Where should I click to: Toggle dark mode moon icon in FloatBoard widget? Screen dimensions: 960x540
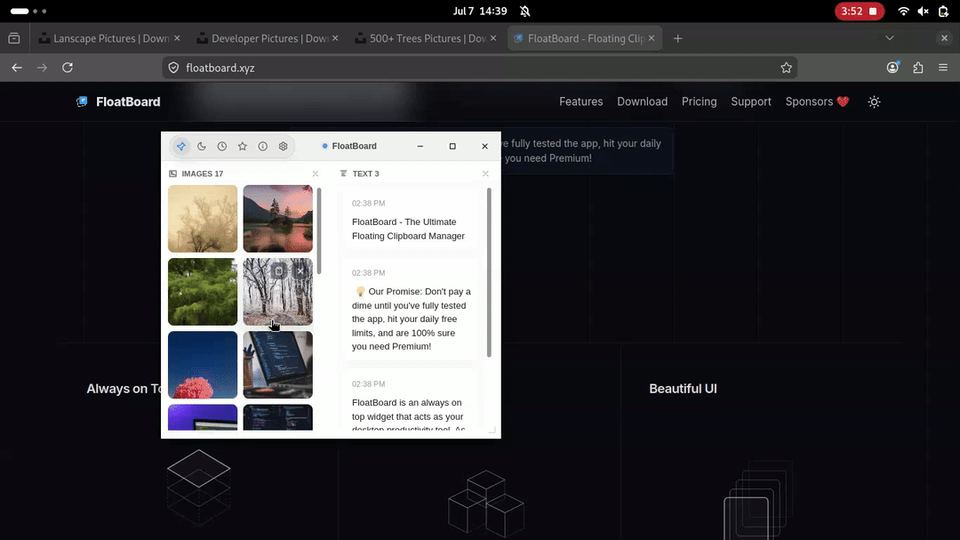(201, 146)
